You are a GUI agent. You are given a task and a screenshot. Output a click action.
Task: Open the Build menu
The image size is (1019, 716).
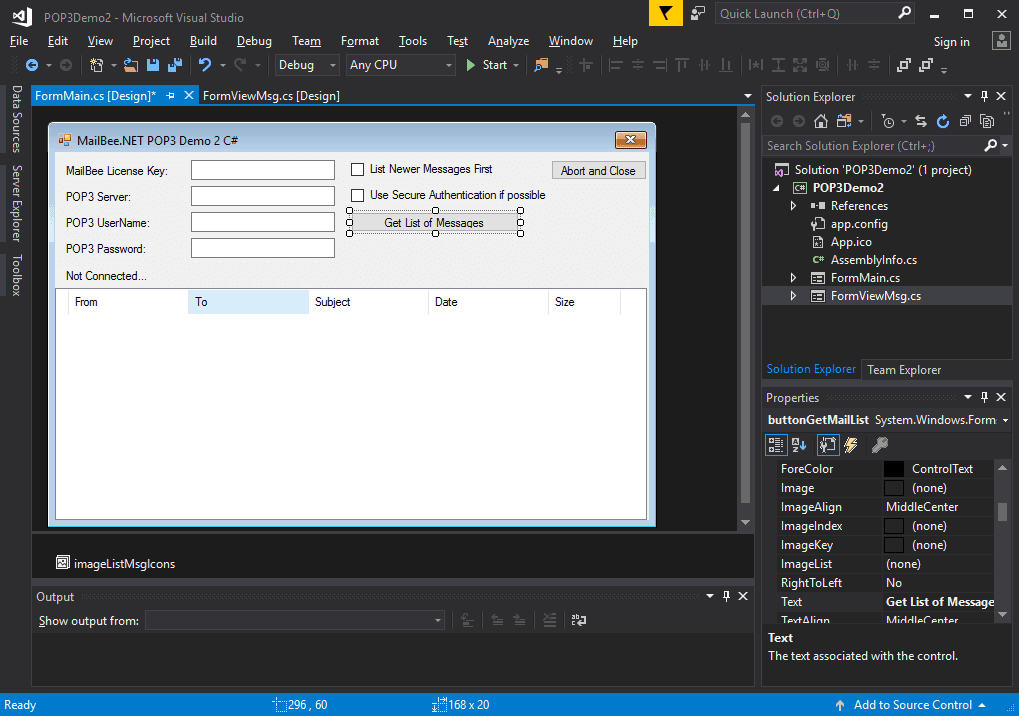(203, 41)
